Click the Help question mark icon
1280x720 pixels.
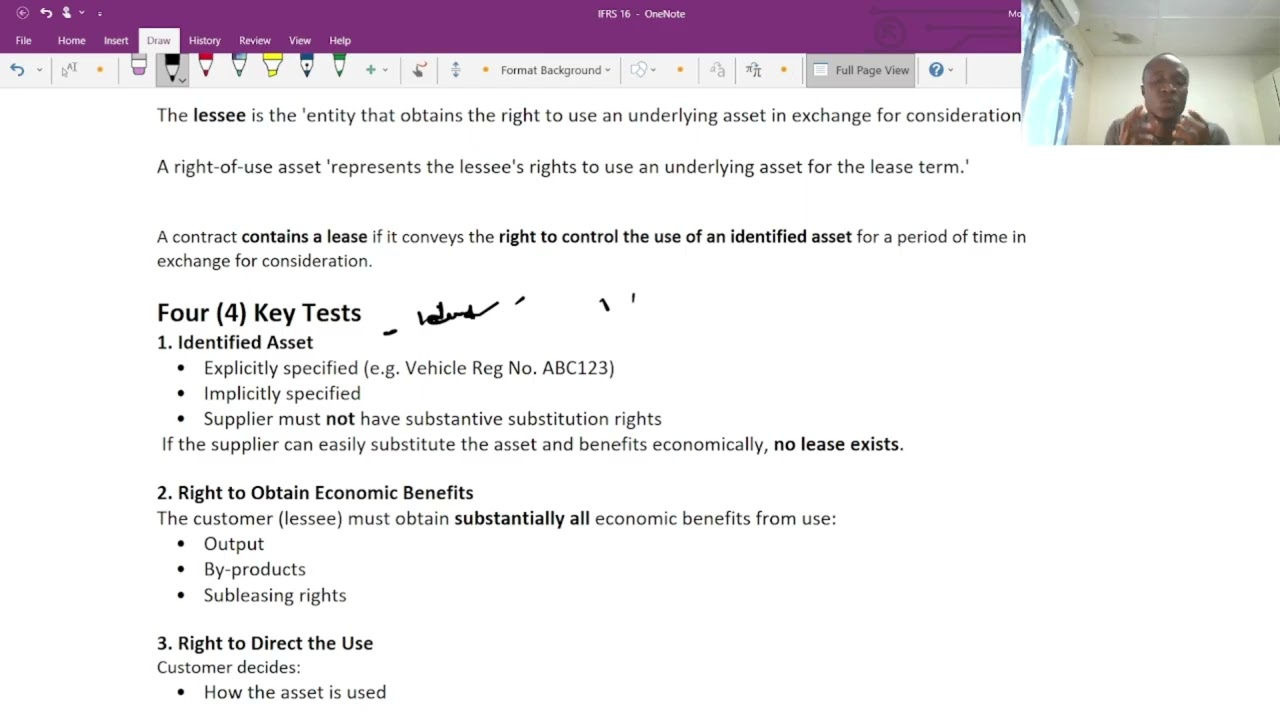(936, 69)
